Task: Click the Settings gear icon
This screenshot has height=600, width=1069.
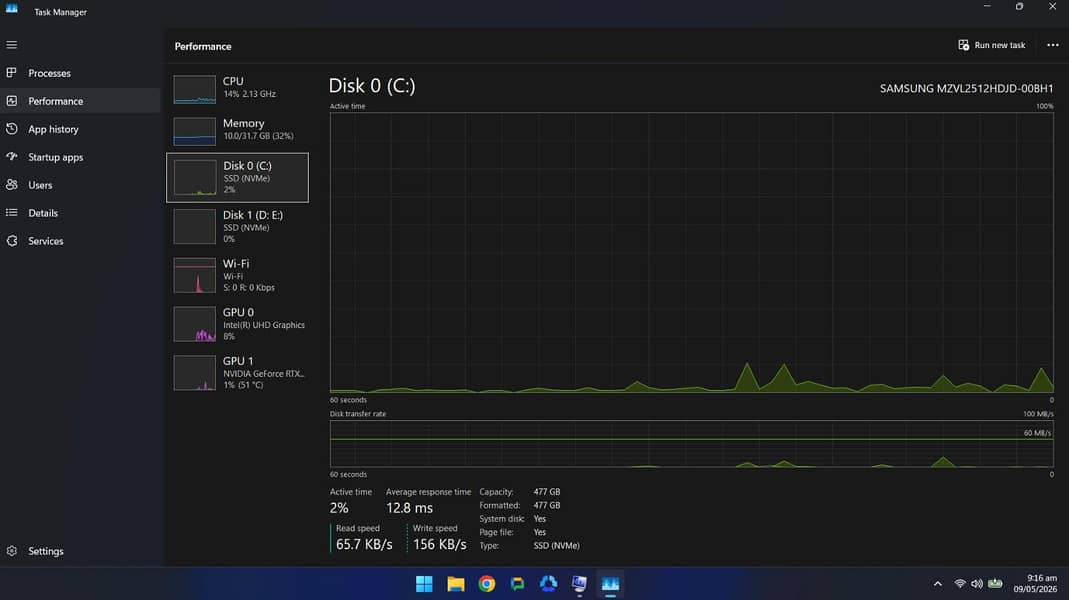Action: 12,550
